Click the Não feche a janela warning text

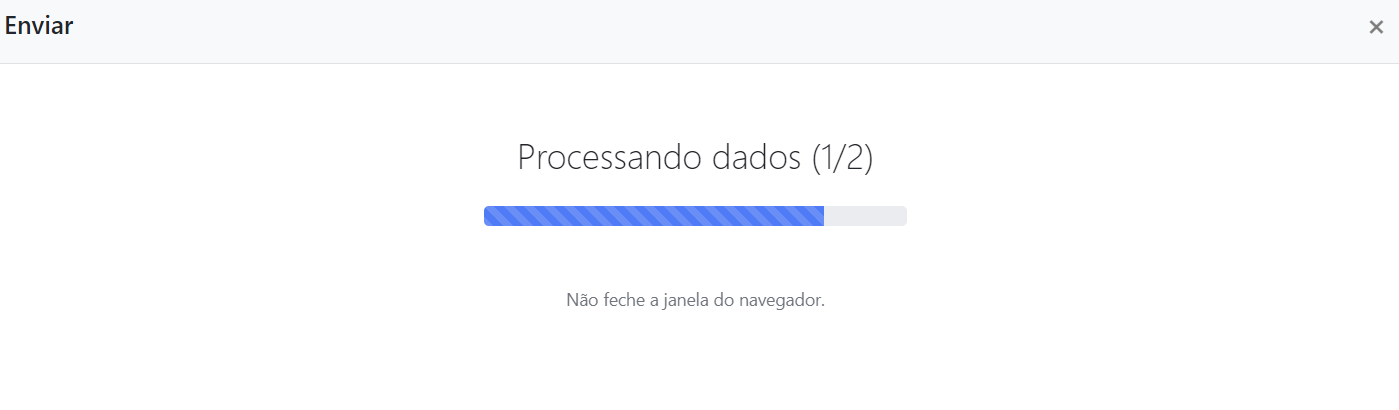click(695, 299)
